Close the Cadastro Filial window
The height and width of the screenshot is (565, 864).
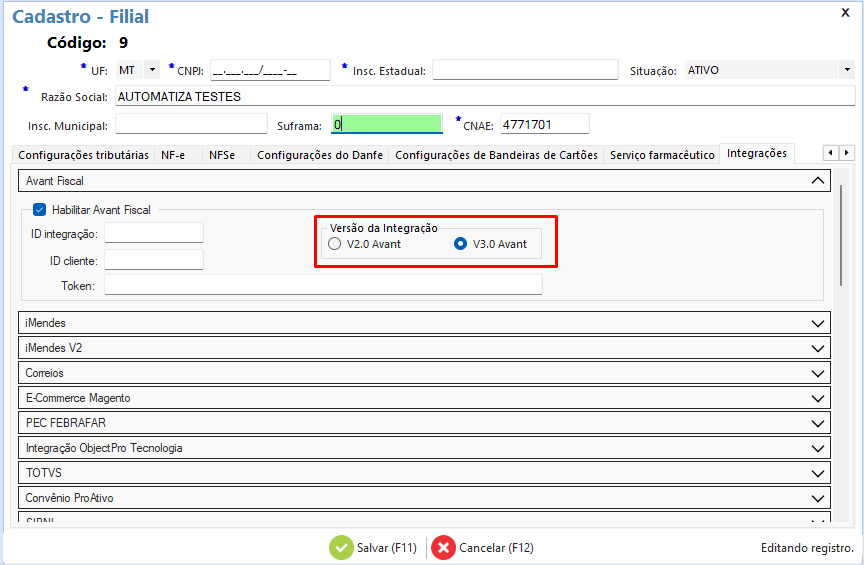pos(846,13)
